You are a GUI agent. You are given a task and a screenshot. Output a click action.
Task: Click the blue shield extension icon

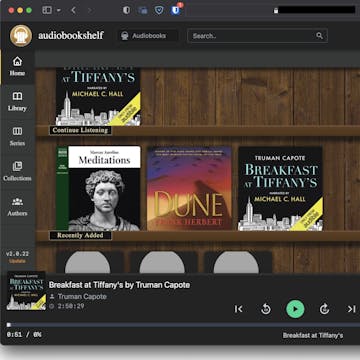(159, 10)
